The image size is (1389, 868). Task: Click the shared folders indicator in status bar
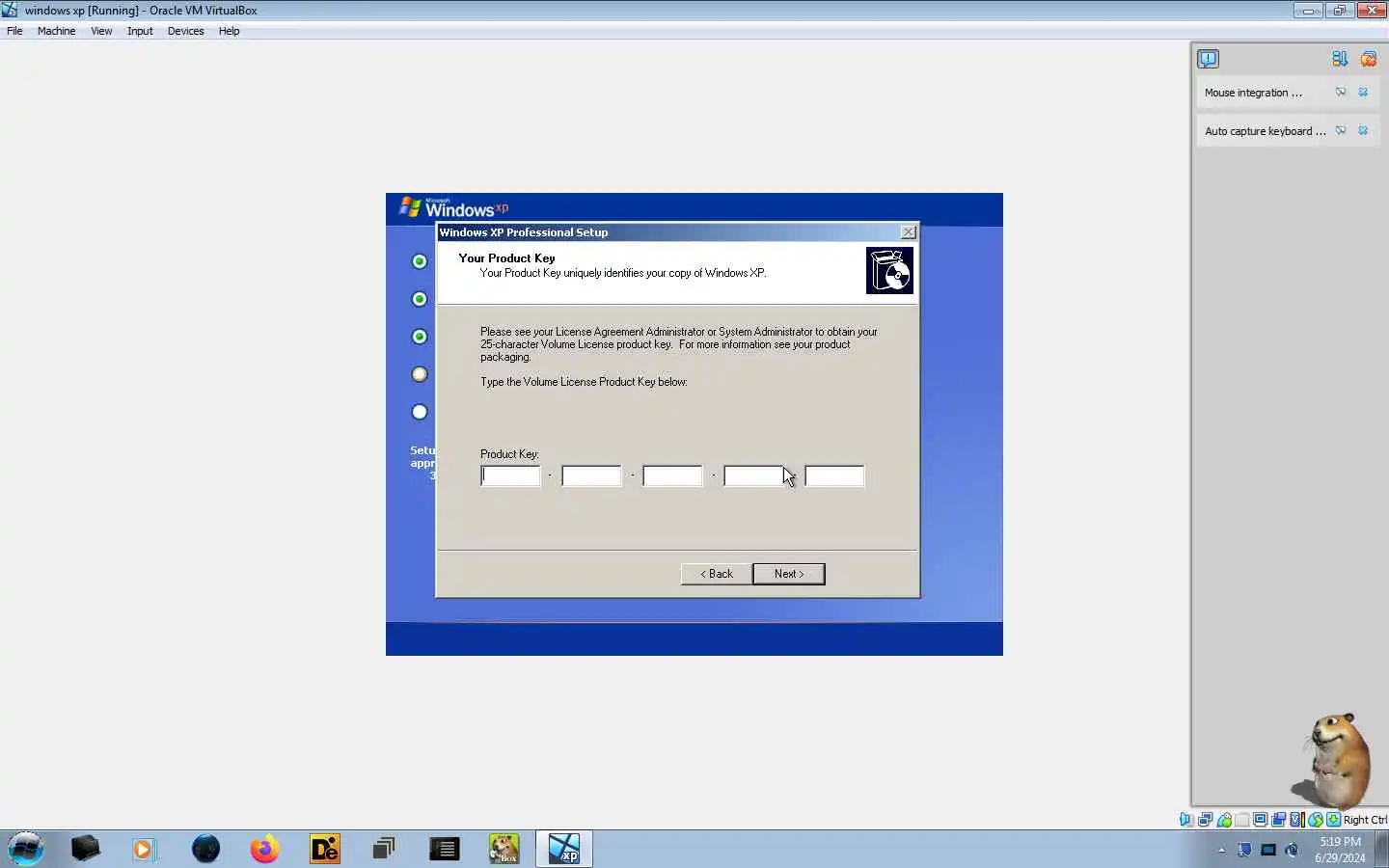pyautogui.click(x=1242, y=819)
